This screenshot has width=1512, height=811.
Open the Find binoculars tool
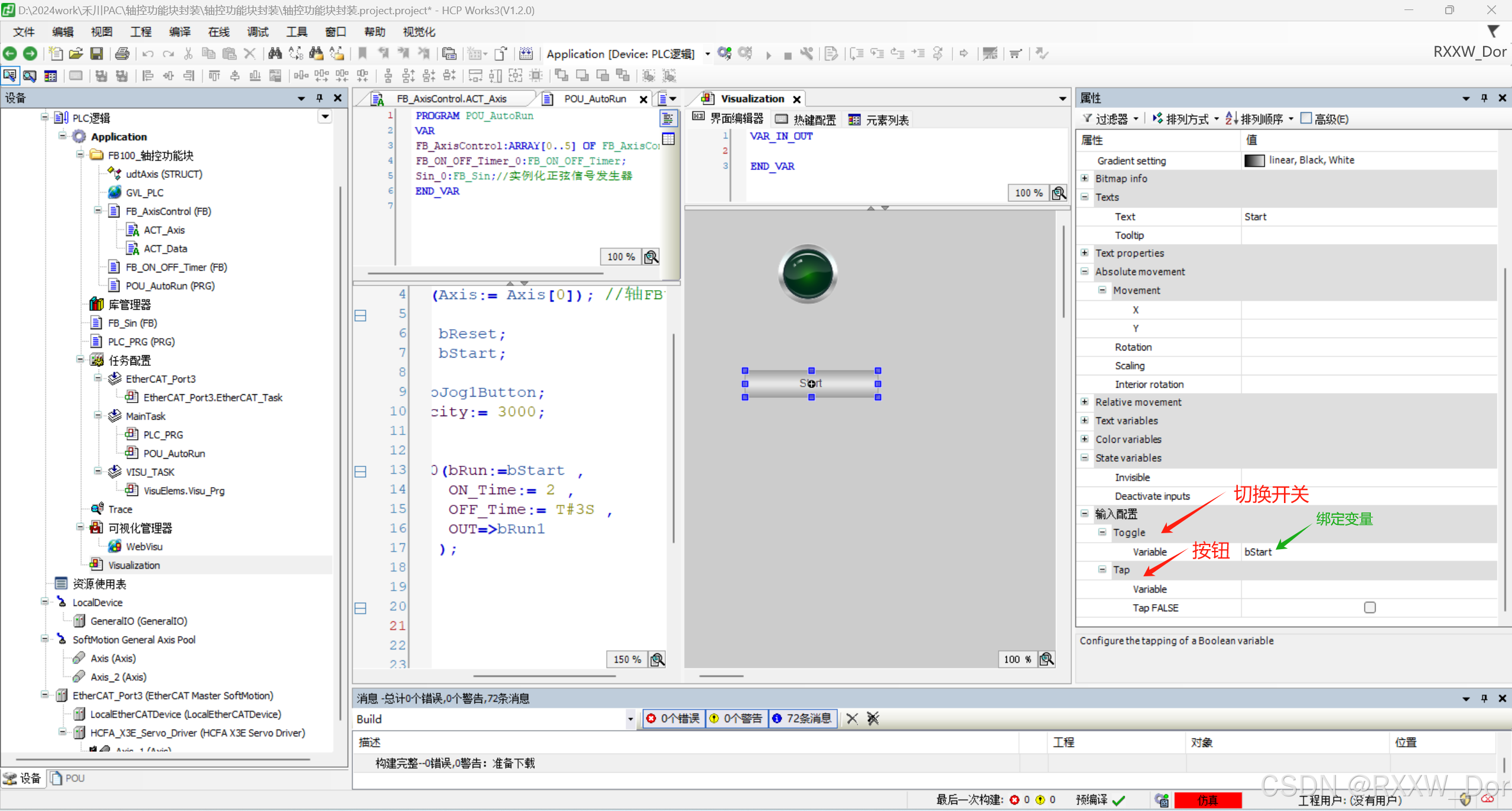pyautogui.click(x=275, y=54)
